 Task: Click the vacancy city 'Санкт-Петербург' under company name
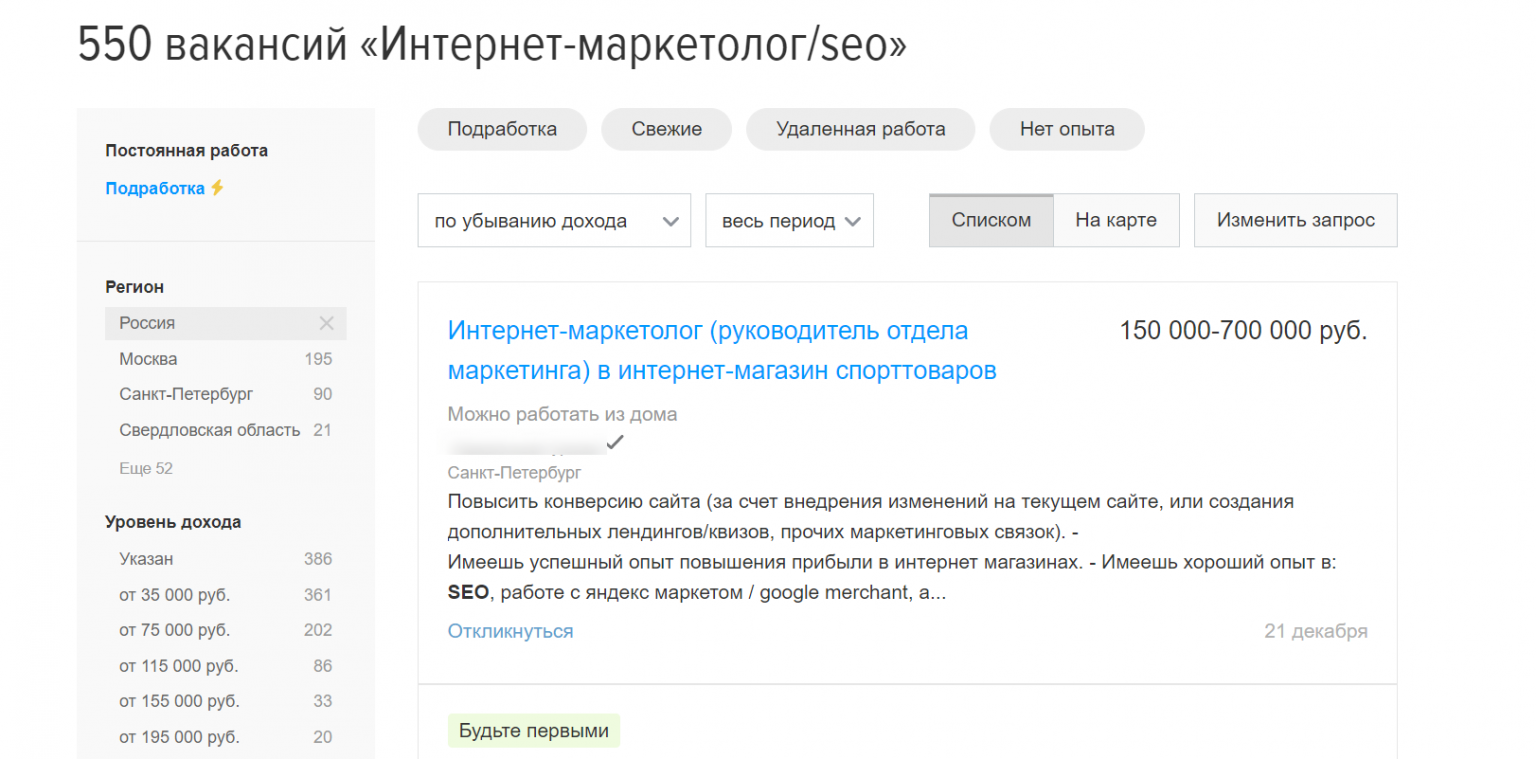point(514,473)
